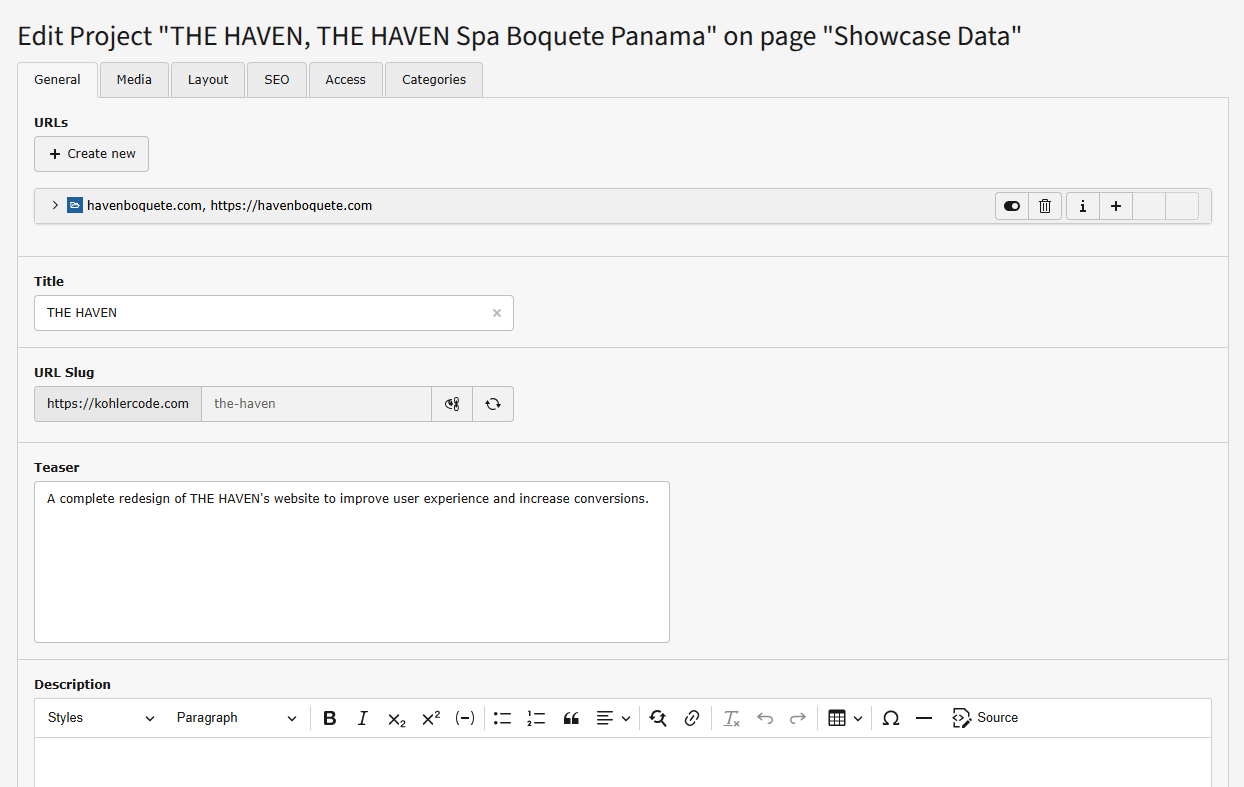Add new URL record after havenboquete.com
This screenshot has height=787, width=1244.
click(1116, 206)
